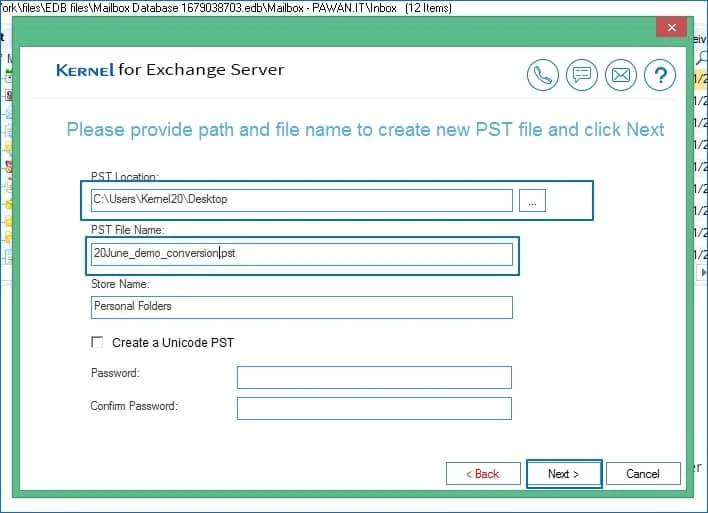Enable Create a Unicode PST checkbox
Viewport: 708px width, 513px height.
point(97,342)
